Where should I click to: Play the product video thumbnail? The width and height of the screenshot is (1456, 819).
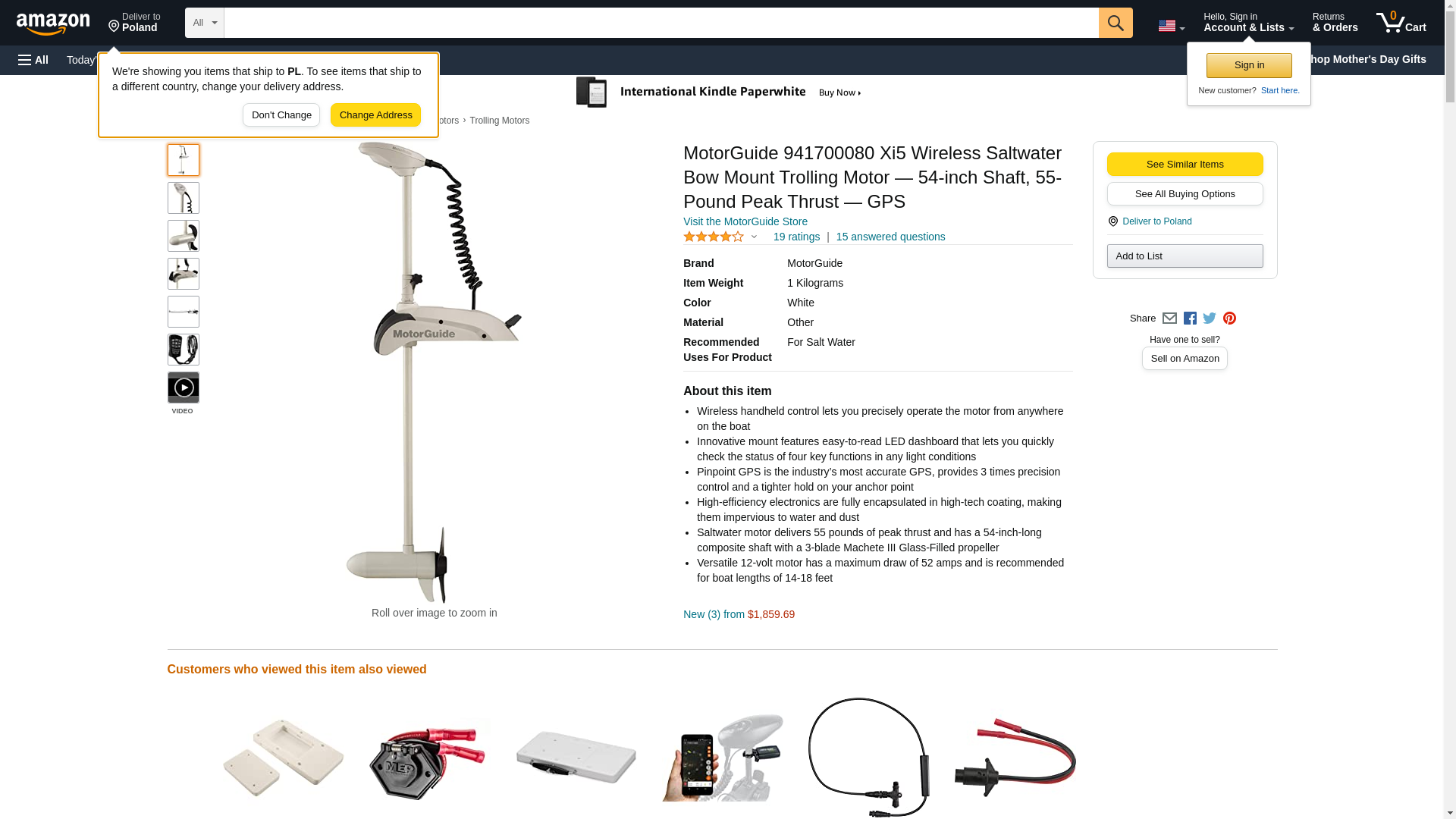[x=183, y=388]
